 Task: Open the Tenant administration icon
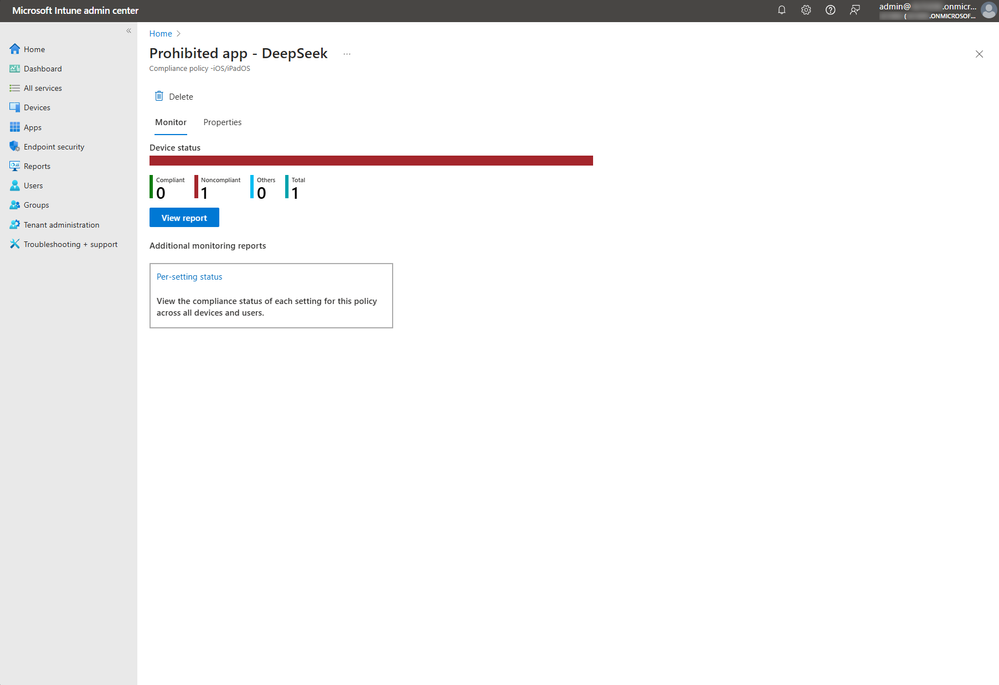[x=15, y=225]
